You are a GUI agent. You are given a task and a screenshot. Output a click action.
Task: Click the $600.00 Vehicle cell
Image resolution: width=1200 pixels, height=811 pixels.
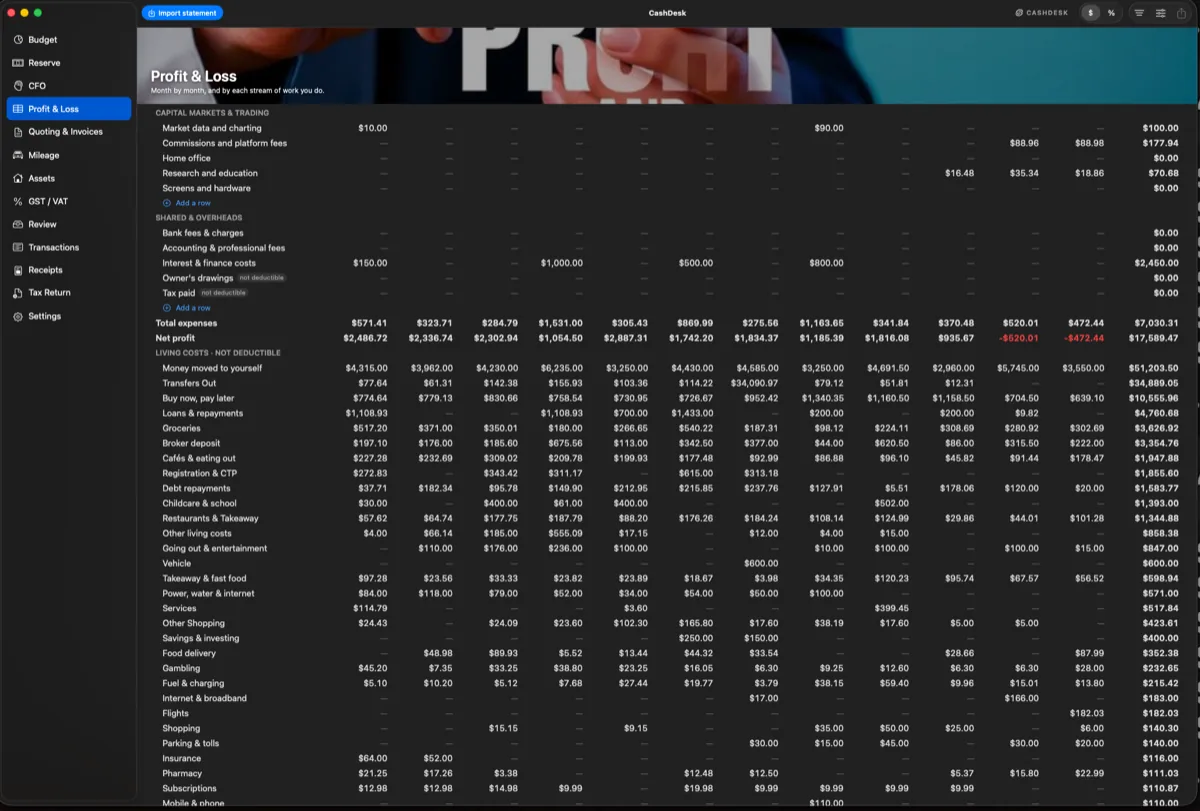point(762,563)
